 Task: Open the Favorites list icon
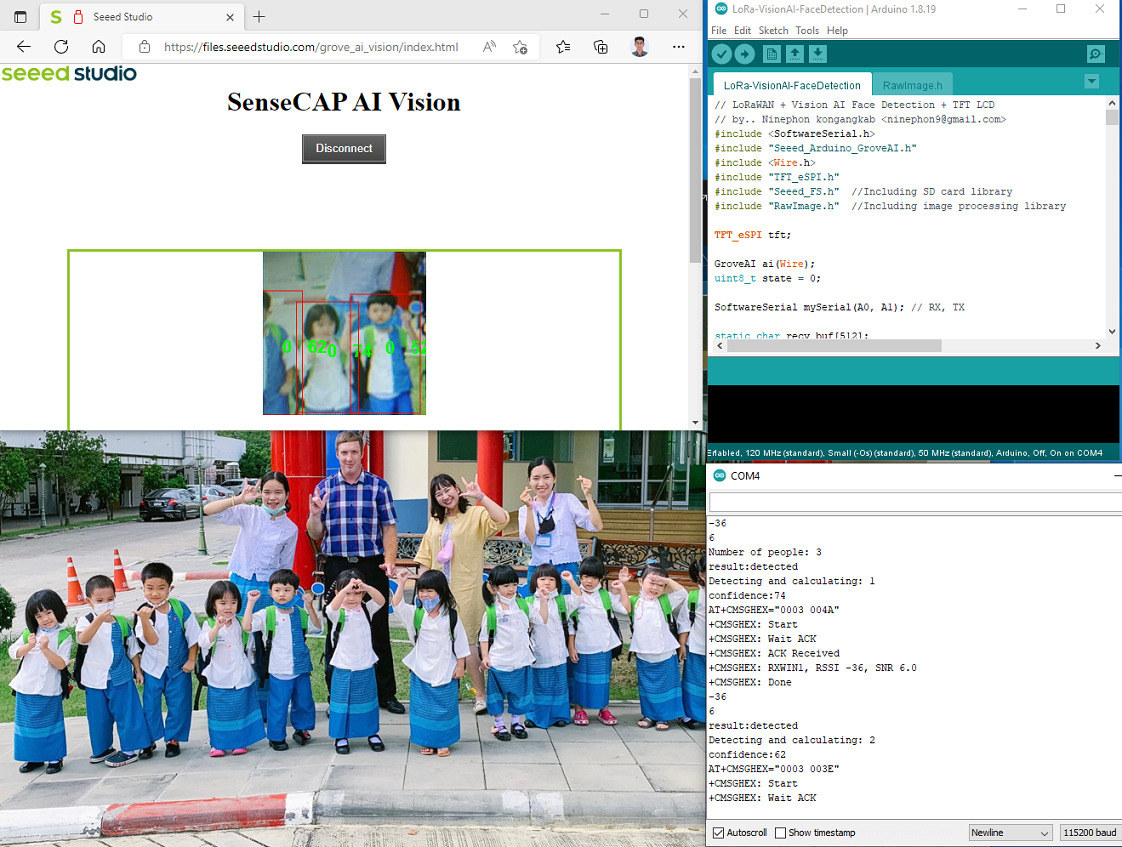[563, 47]
